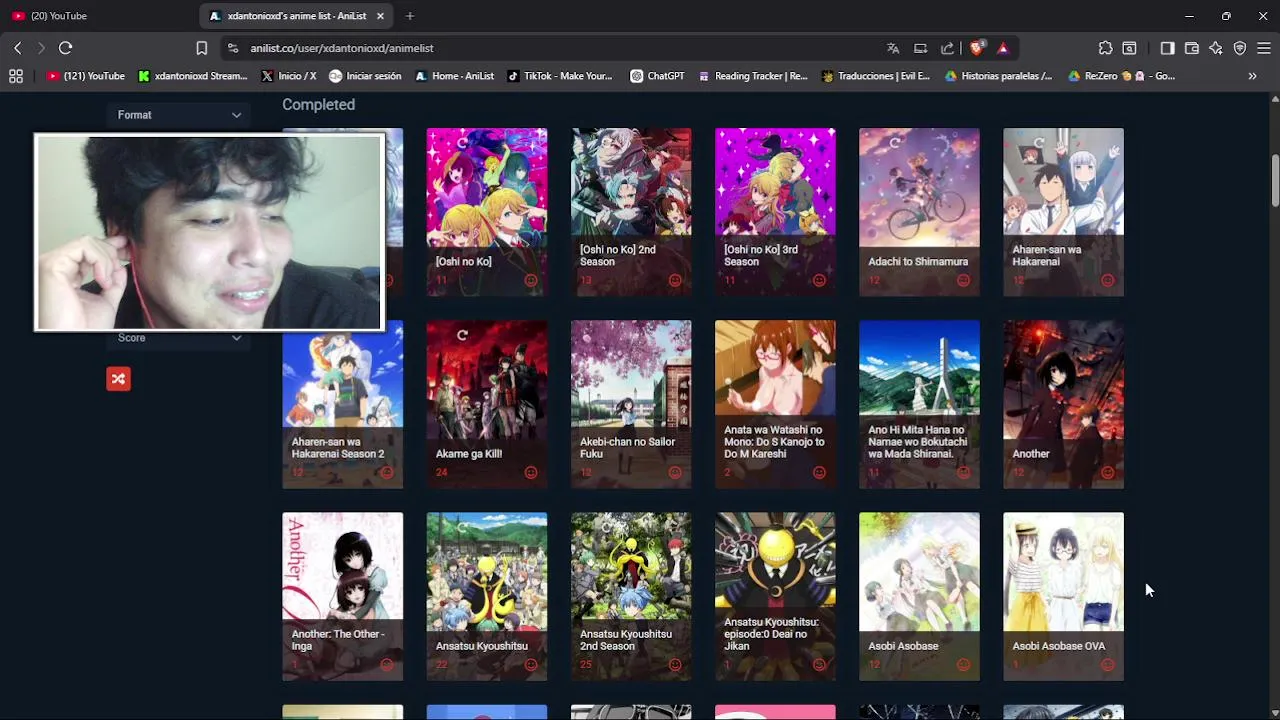Viewport: 1280px width, 720px height.
Task: Open the xdantonioxd Stream bookmark
Action: click(192, 76)
